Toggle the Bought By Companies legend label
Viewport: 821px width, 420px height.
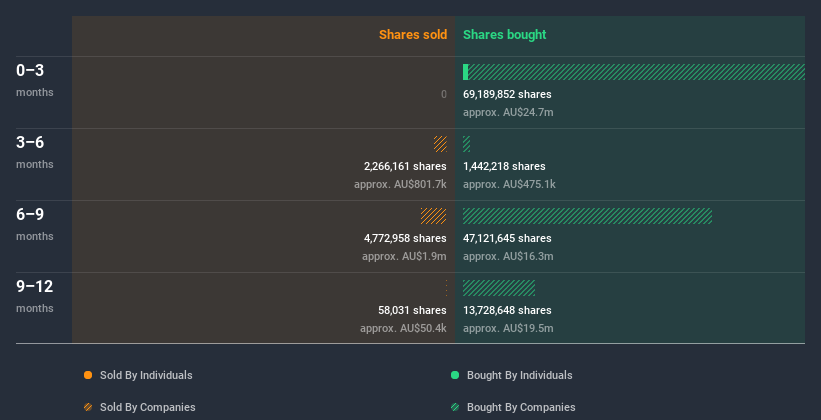pos(521,407)
